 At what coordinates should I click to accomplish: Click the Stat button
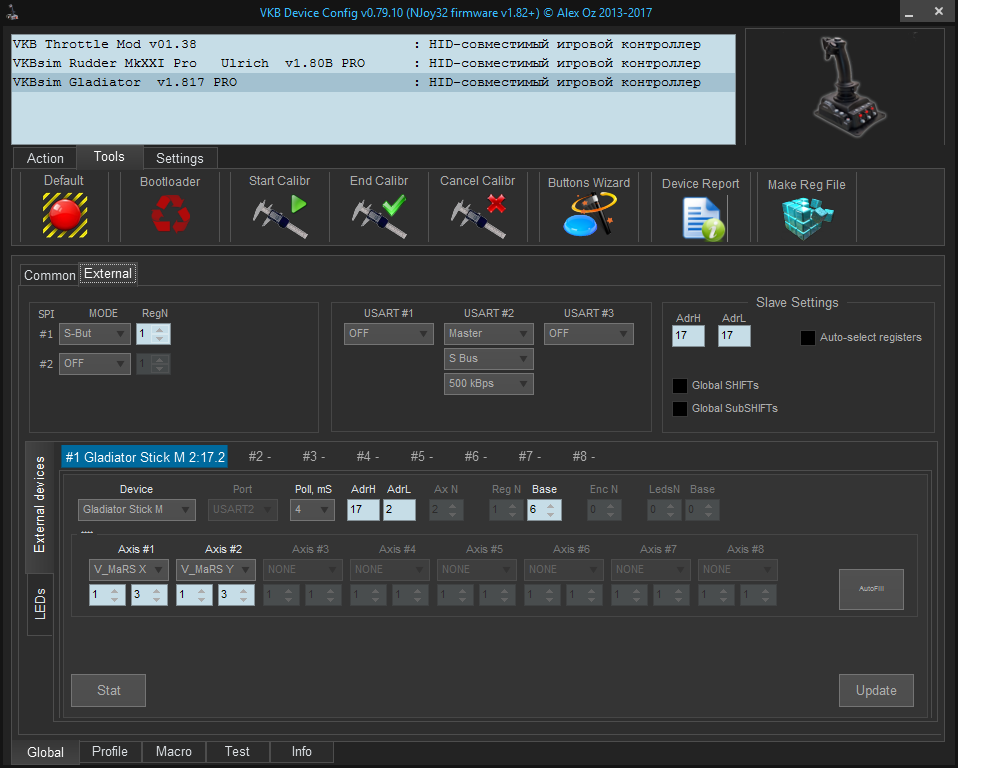[x=109, y=690]
